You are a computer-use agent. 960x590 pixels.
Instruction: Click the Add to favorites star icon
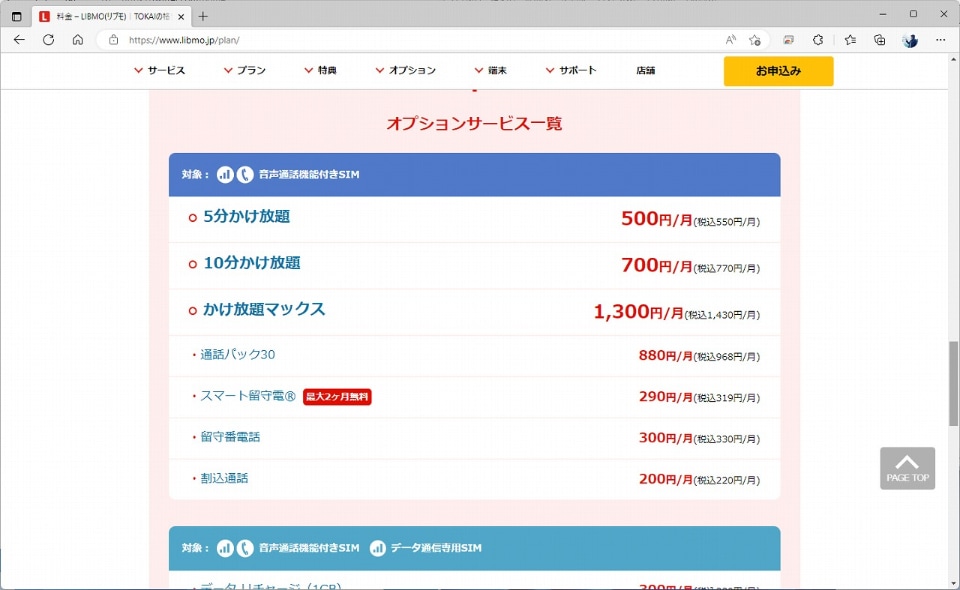pos(755,38)
